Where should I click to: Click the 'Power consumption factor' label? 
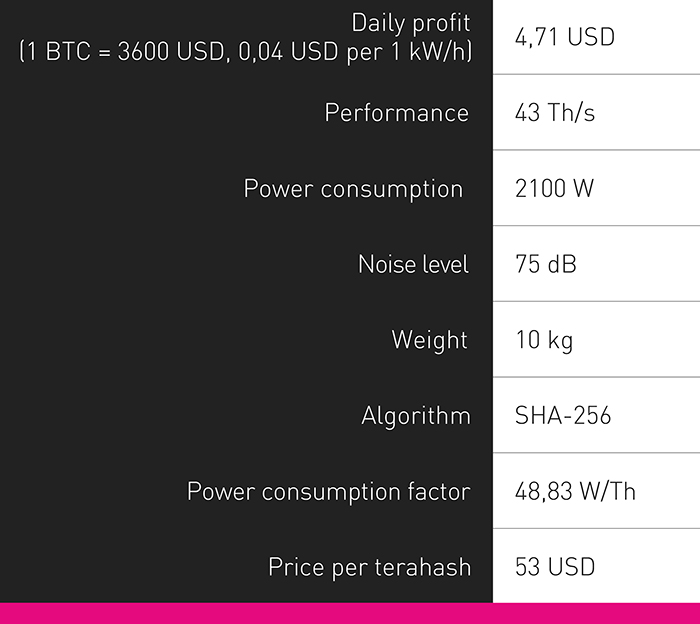point(328,492)
